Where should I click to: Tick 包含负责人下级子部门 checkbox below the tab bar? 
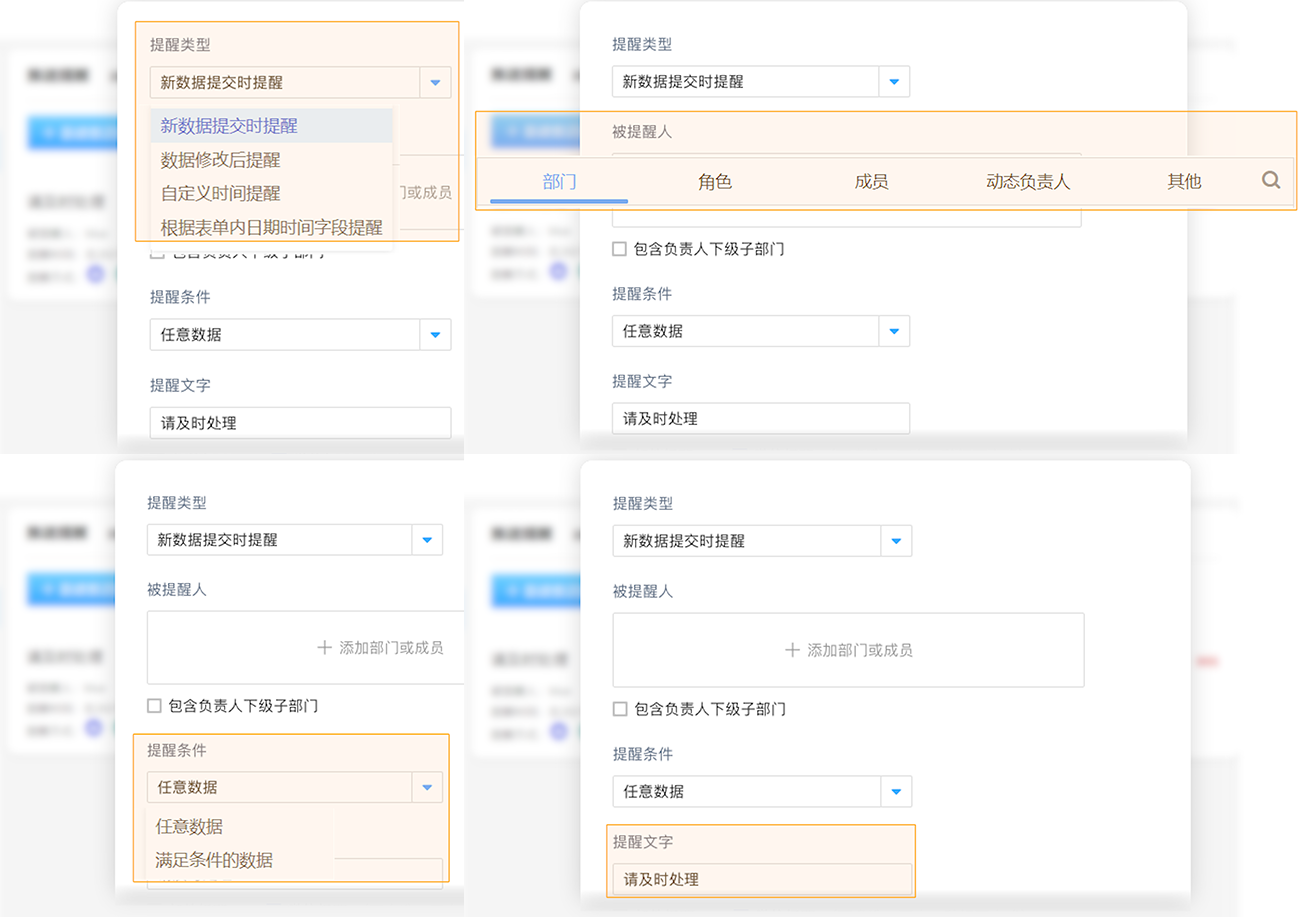[620, 249]
